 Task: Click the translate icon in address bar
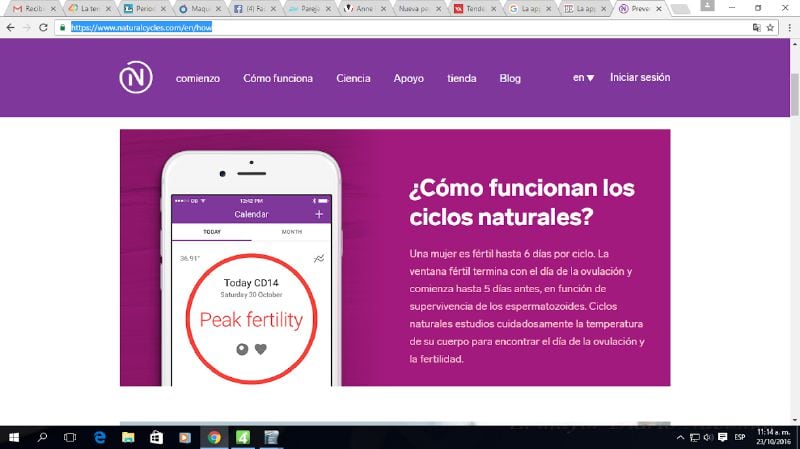(755, 27)
